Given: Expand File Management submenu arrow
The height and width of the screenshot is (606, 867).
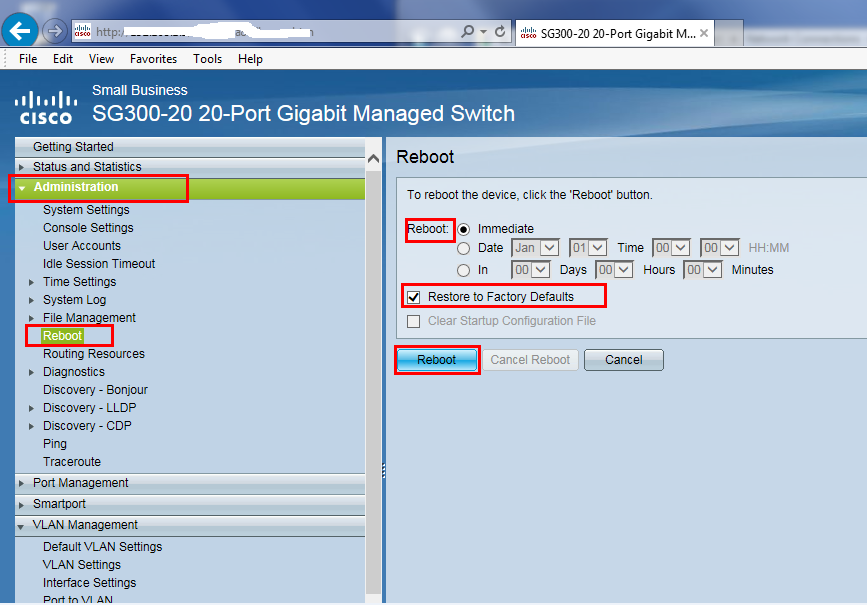Looking at the screenshot, I should click(32, 318).
